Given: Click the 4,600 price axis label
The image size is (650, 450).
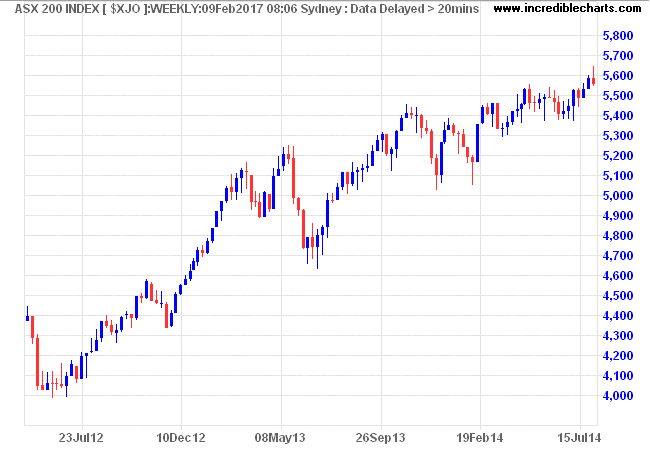Looking at the screenshot, I should [618, 276].
